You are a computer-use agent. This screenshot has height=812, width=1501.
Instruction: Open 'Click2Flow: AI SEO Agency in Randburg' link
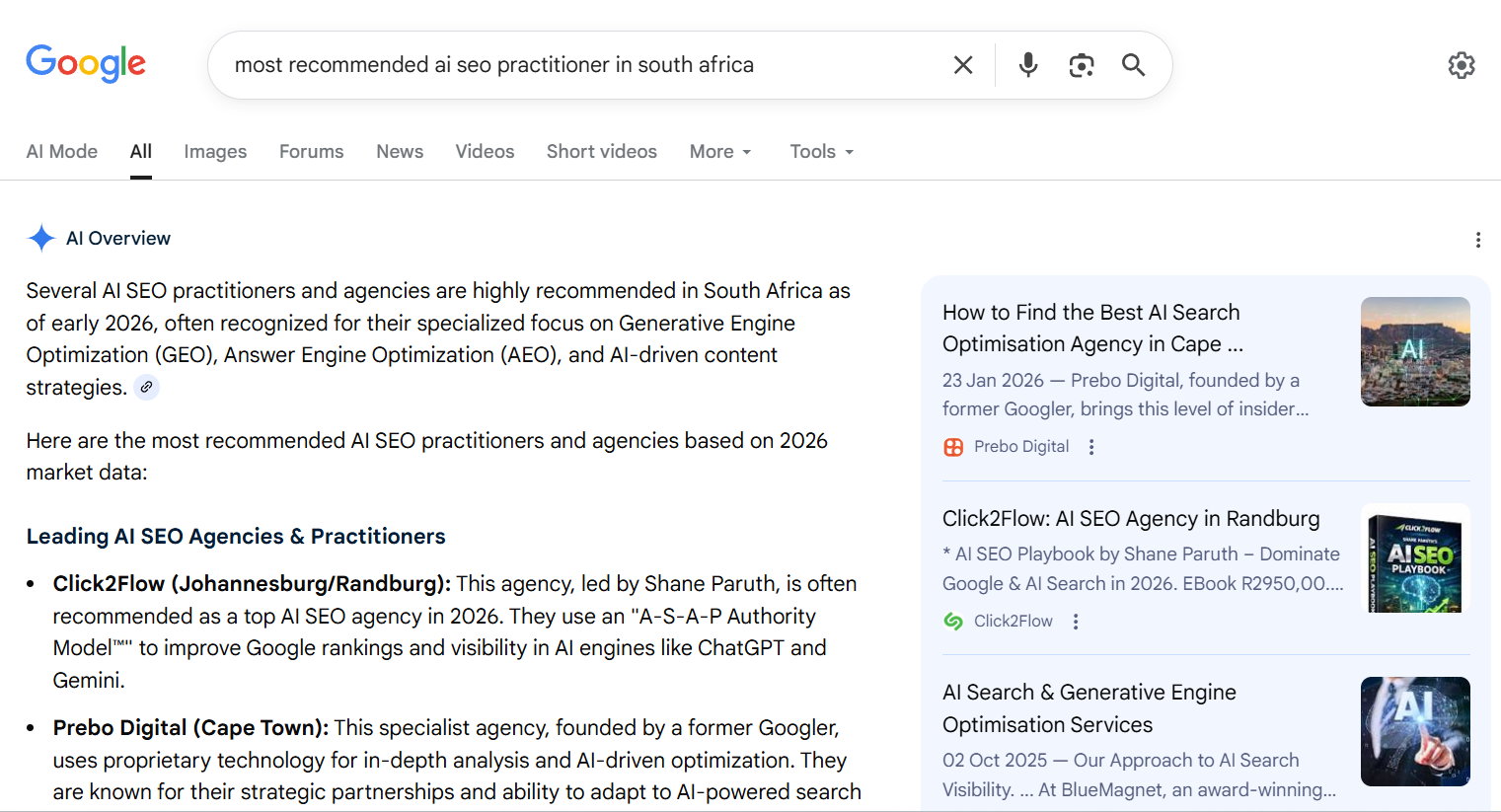point(1130,519)
